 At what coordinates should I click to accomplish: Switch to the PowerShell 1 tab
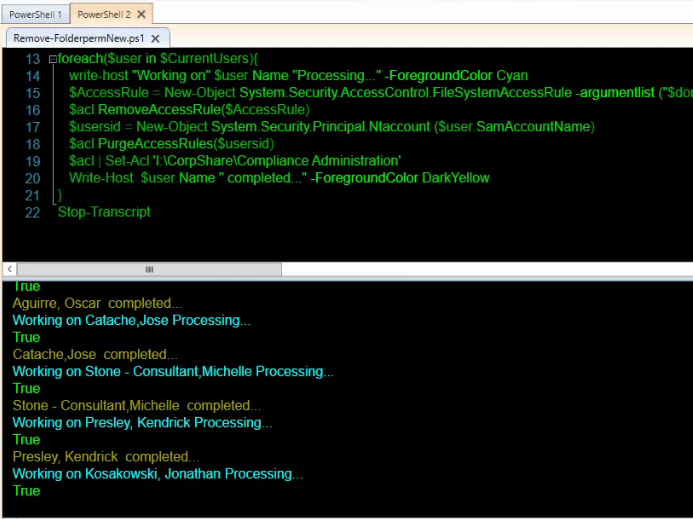(32, 14)
